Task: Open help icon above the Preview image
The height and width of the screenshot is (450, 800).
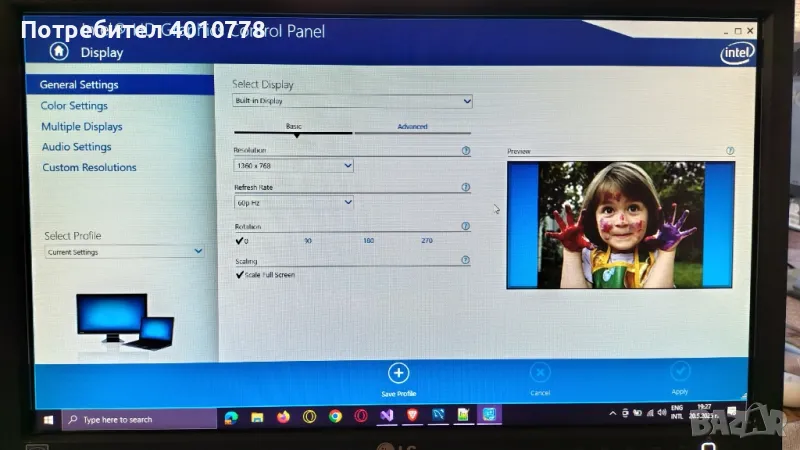Action: 730,151
